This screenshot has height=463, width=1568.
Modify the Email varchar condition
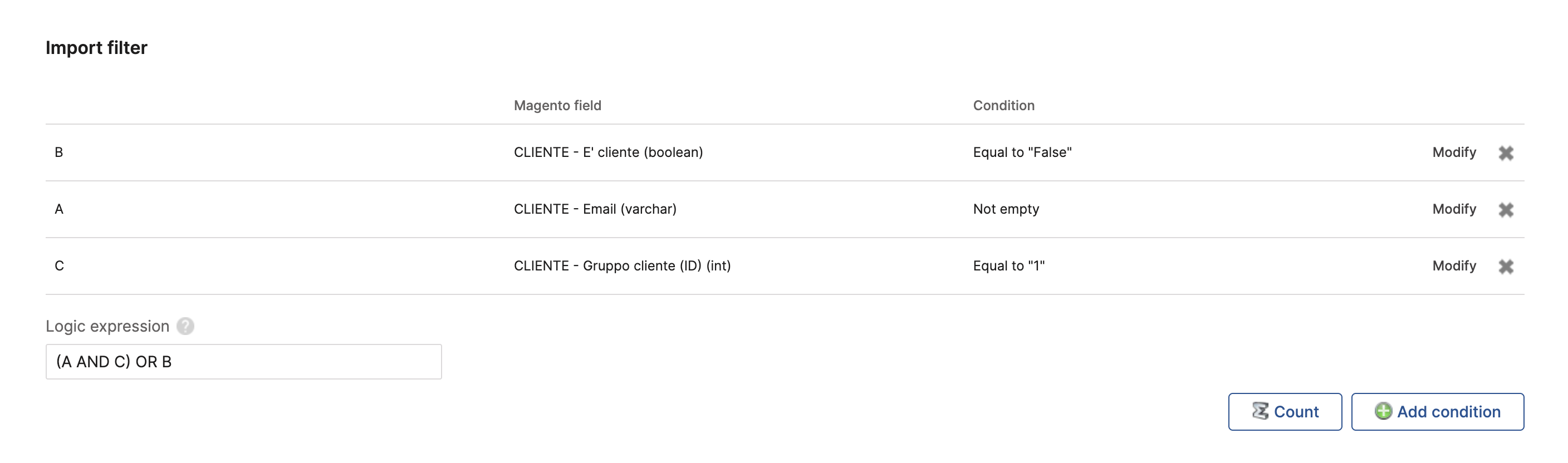(1453, 209)
